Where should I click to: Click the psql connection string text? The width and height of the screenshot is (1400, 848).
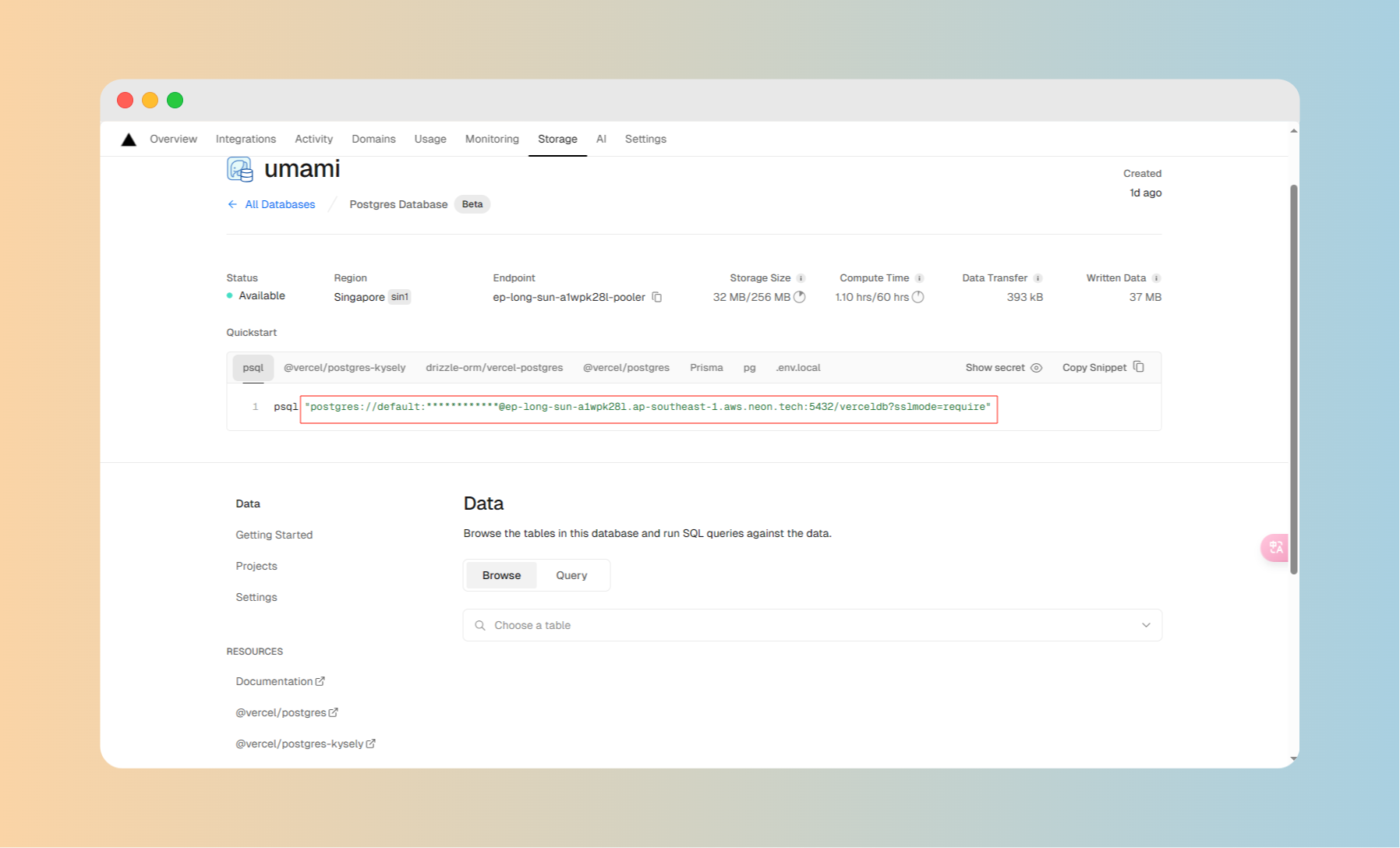click(648, 407)
